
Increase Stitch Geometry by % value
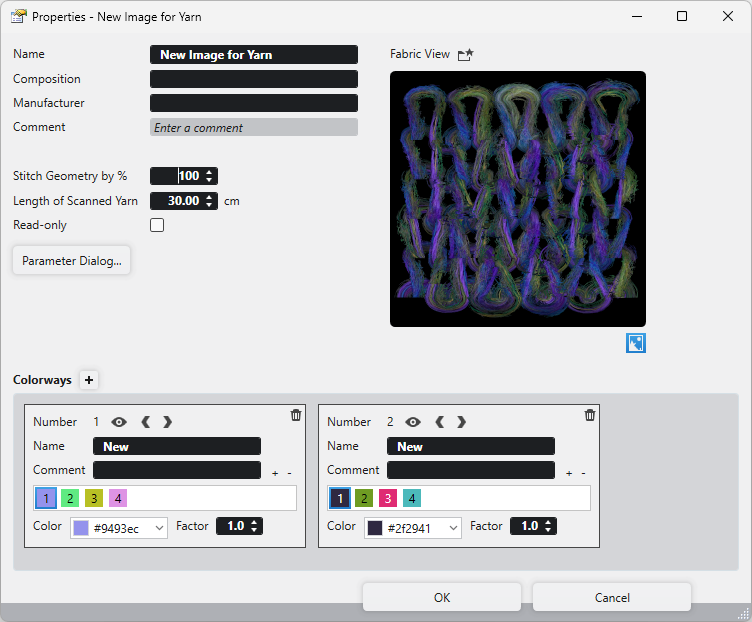209,172
